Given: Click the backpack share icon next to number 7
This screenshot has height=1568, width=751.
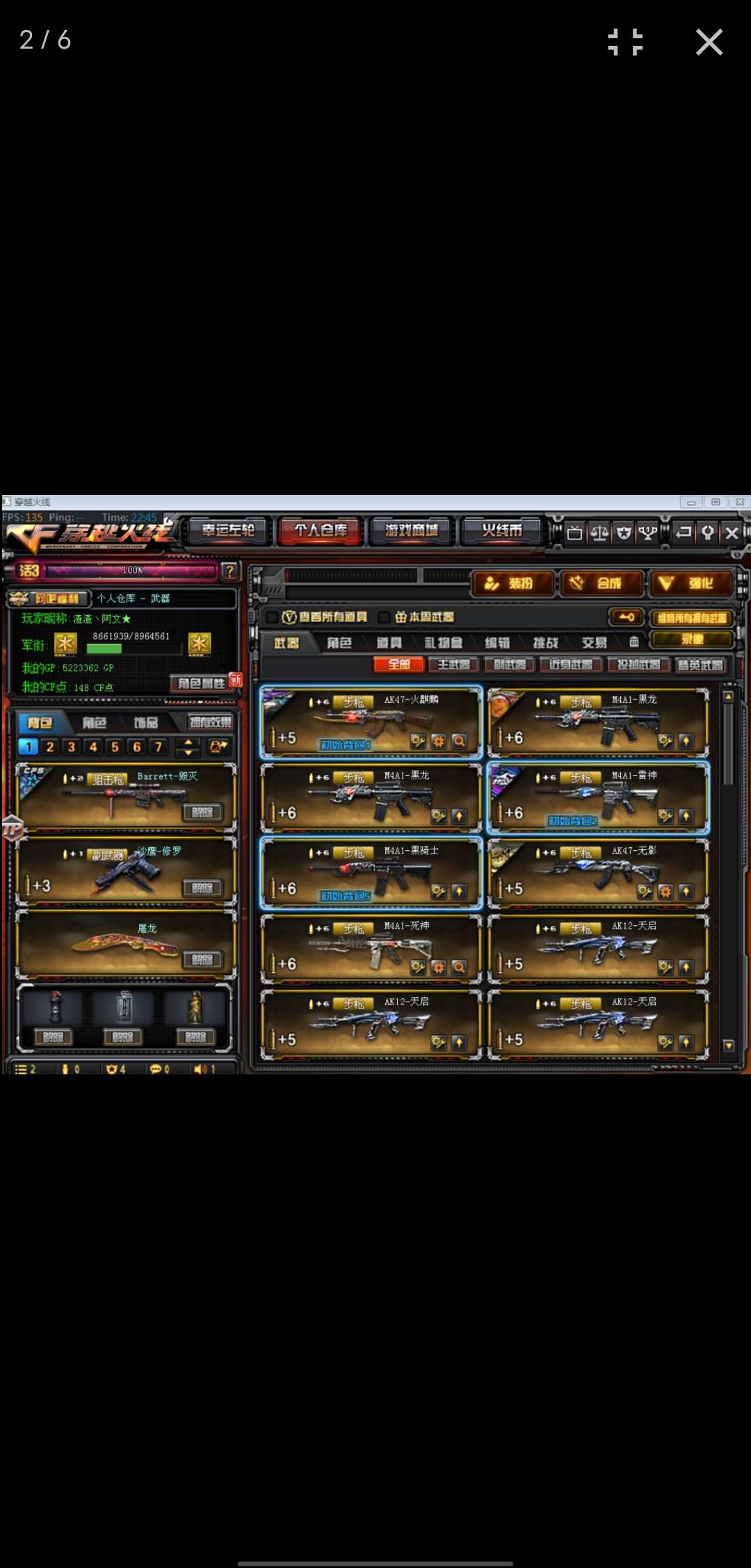Looking at the screenshot, I should pyautogui.click(x=218, y=746).
